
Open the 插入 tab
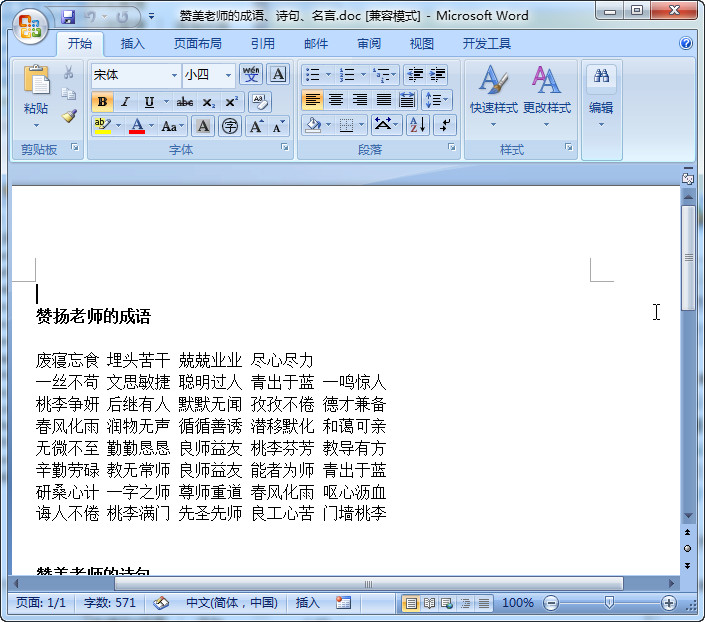pyautogui.click(x=133, y=44)
